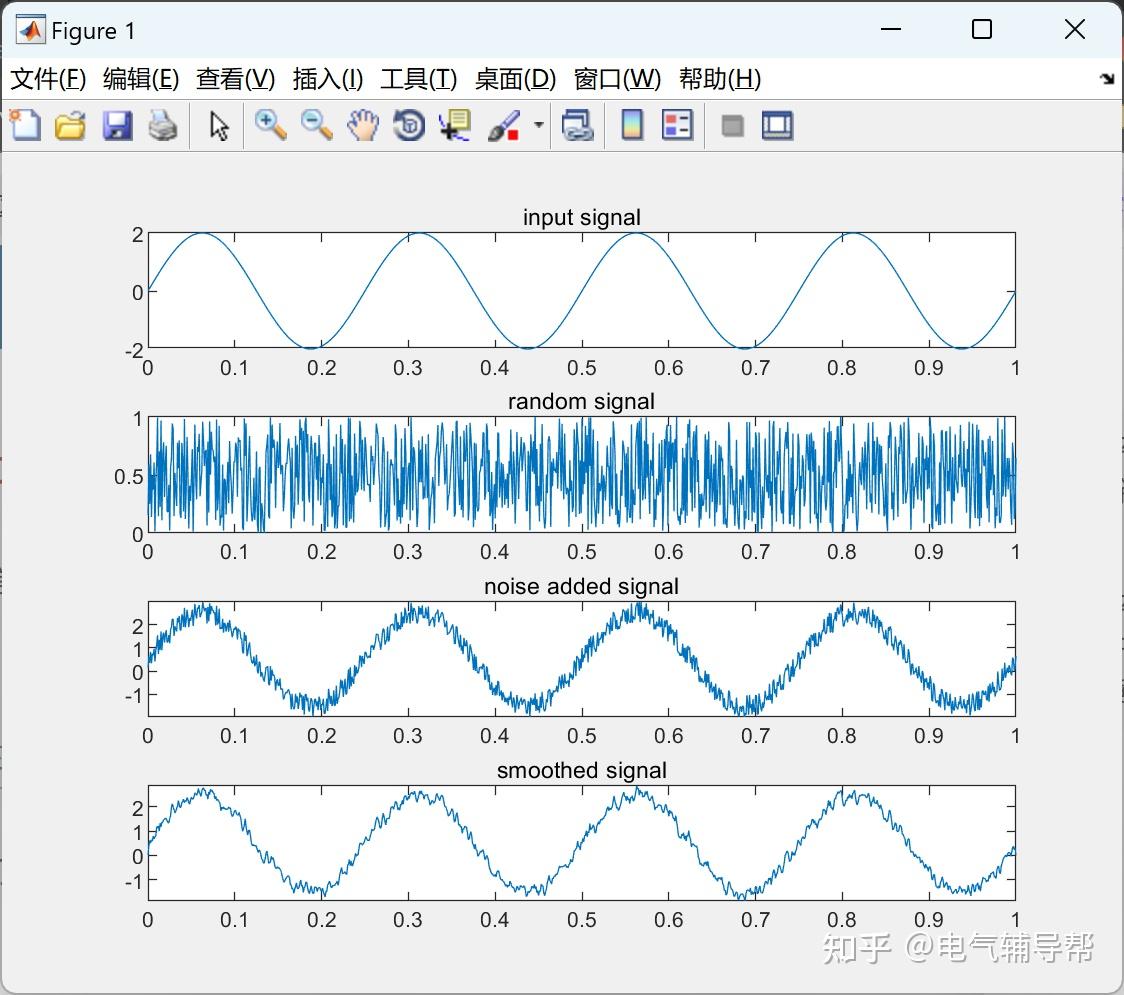This screenshot has width=1124, height=995.
Task: Open the 工具(T) menu
Action: click(419, 78)
